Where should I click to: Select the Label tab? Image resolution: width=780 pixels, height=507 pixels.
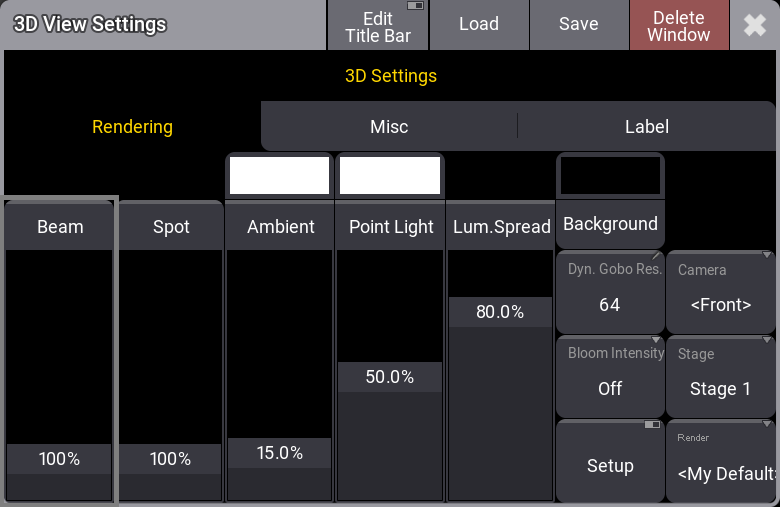646,127
